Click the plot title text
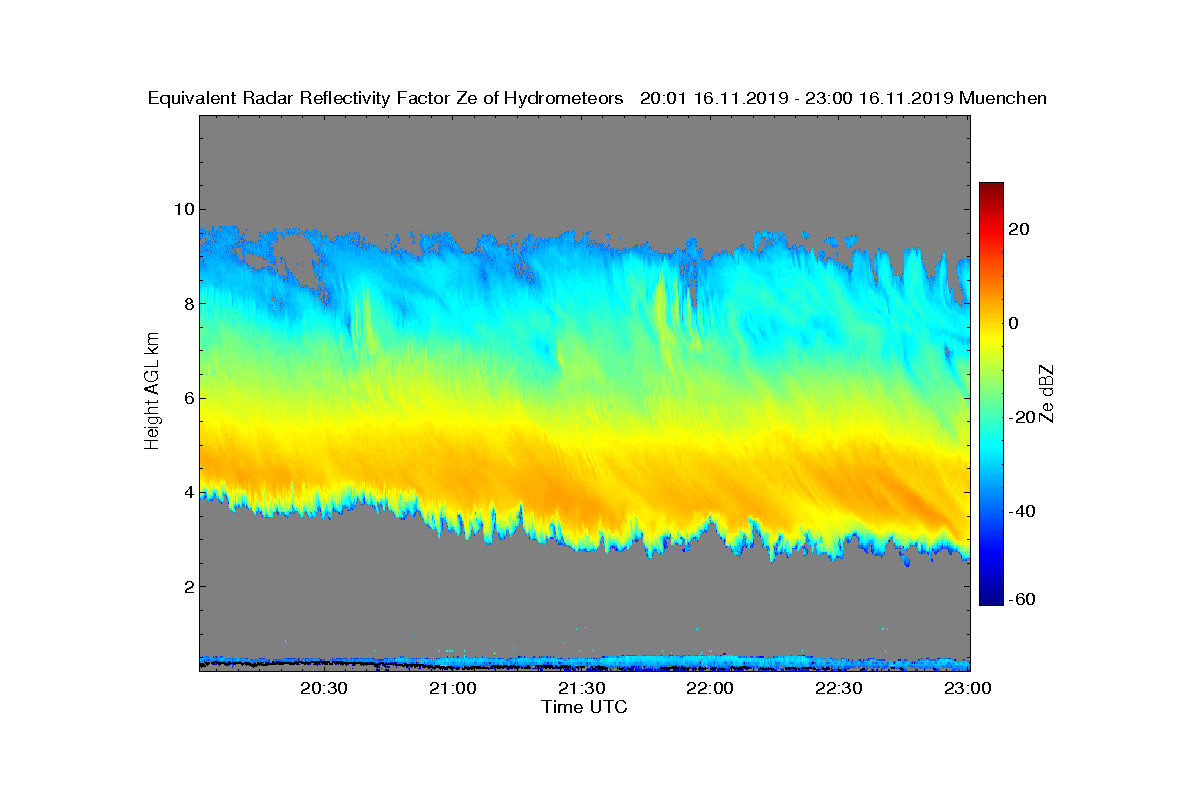 pyautogui.click(x=597, y=98)
